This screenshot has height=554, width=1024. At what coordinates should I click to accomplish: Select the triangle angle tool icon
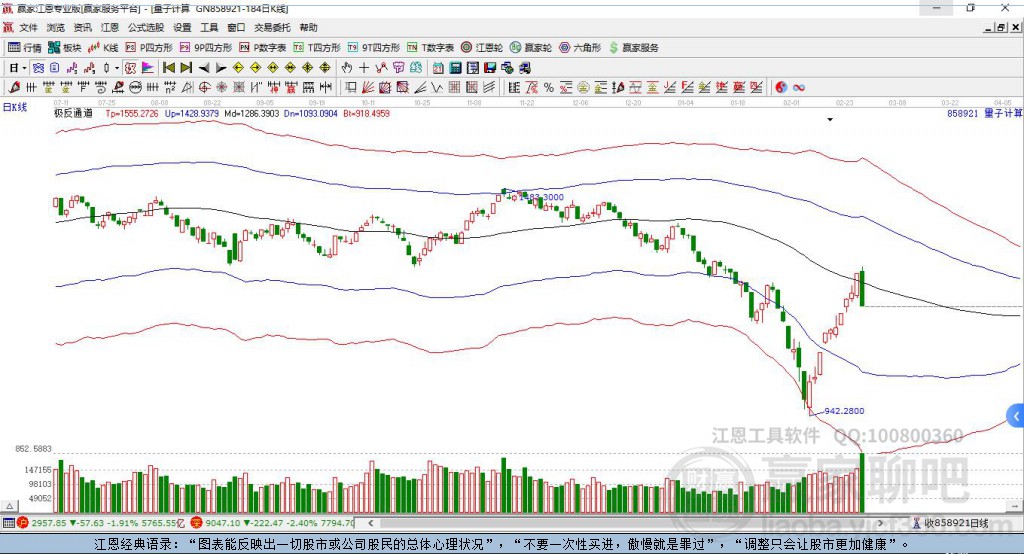(x=187, y=87)
